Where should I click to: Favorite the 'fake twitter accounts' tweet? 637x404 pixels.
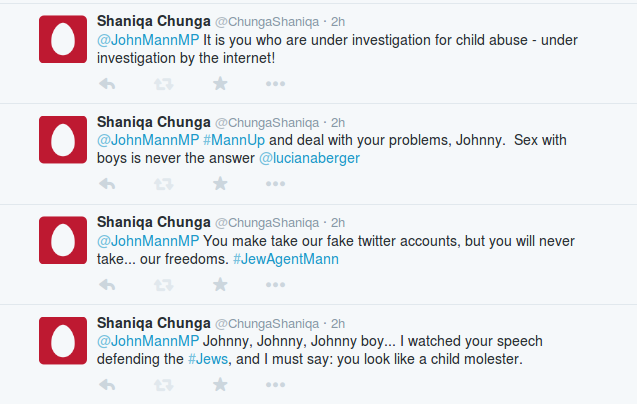(x=219, y=284)
